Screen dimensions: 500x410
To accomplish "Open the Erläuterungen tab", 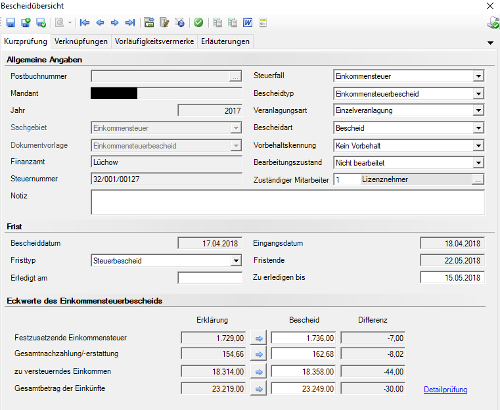I will (x=225, y=41).
